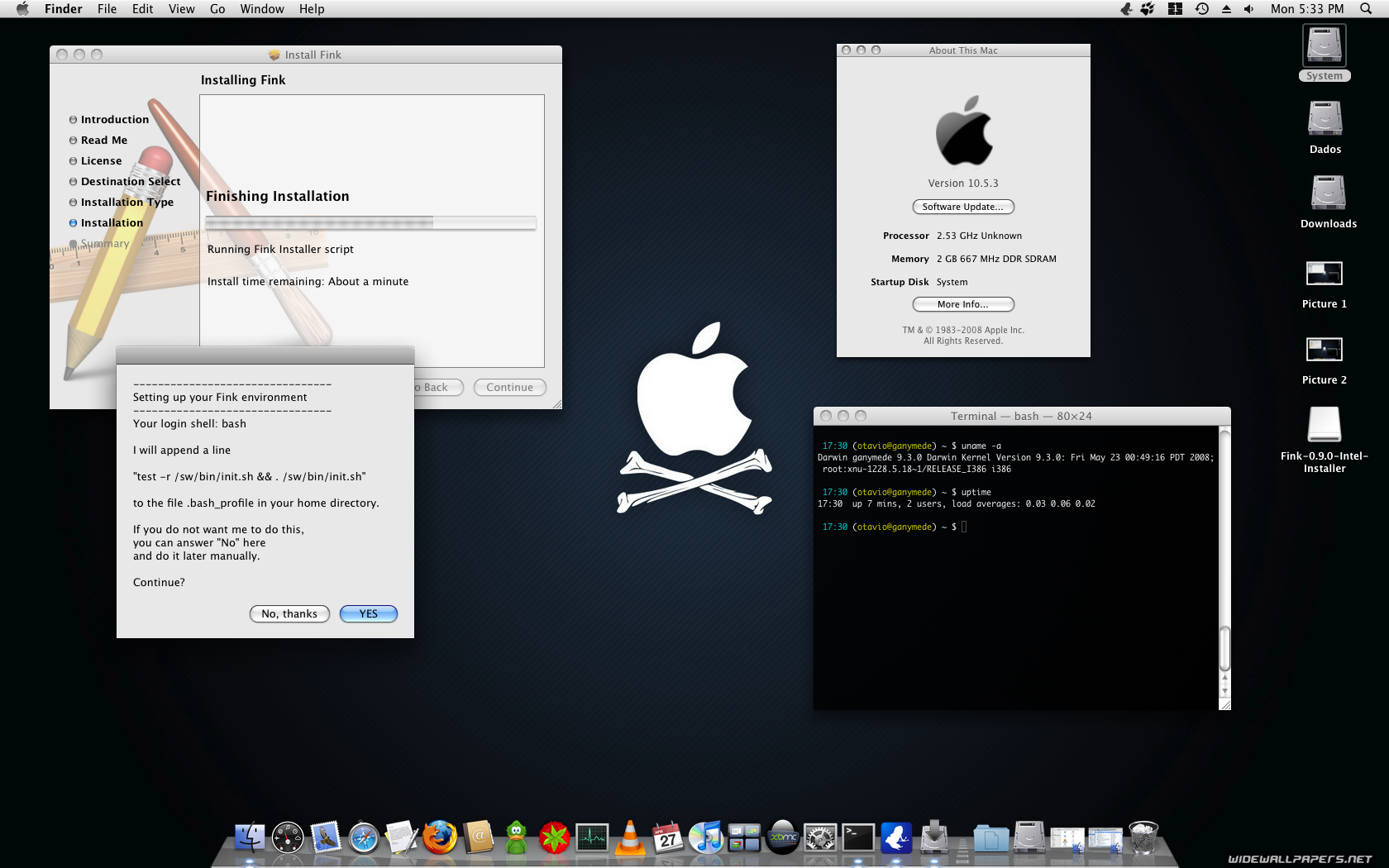Click the Introduction installer step
The height and width of the screenshot is (868, 1389).
[x=115, y=120]
